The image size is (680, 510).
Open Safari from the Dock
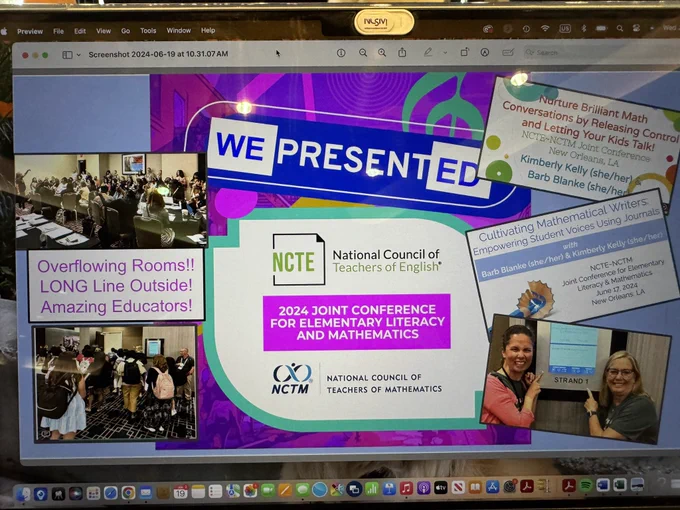point(111,494)
